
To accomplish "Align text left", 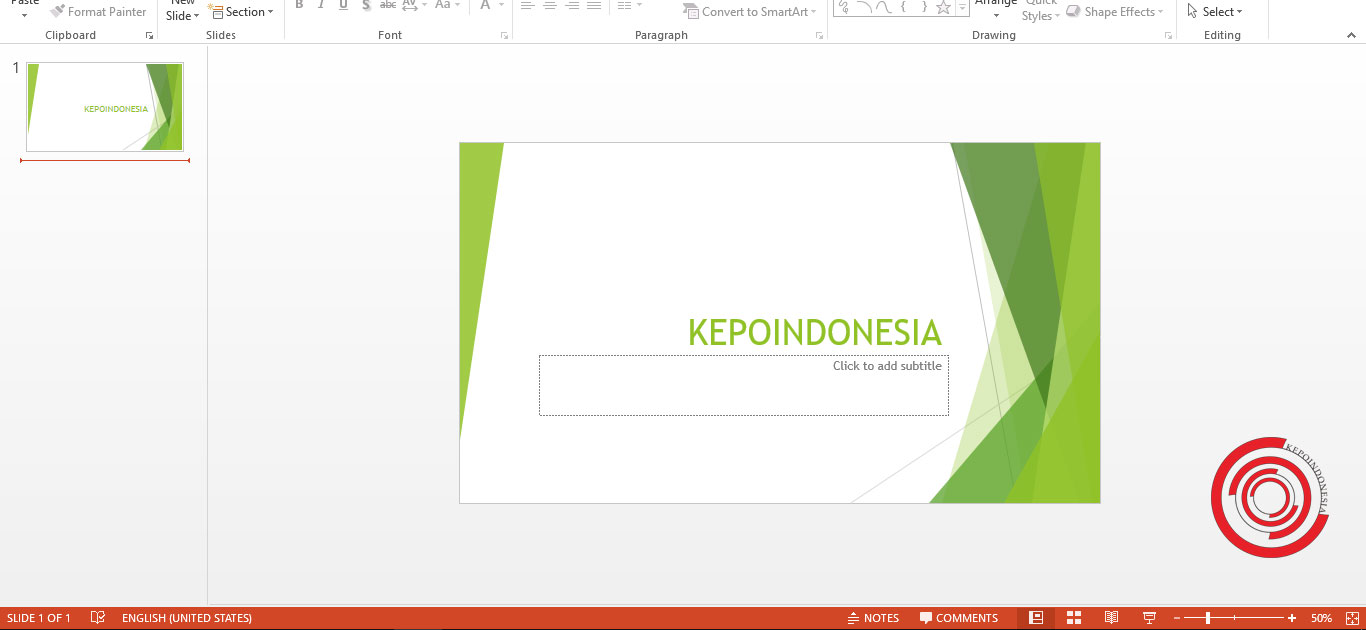I will [x=527, y=5].
